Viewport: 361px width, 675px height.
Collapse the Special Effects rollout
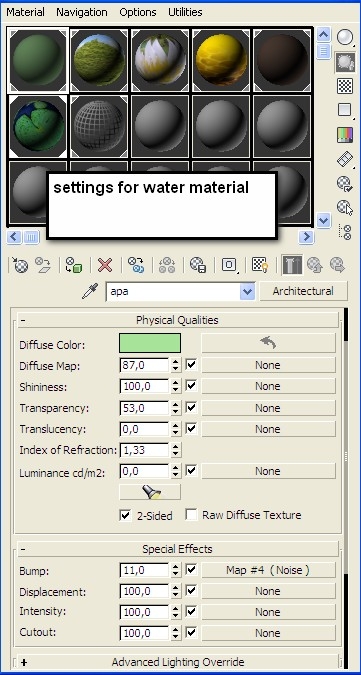point(177,549)
